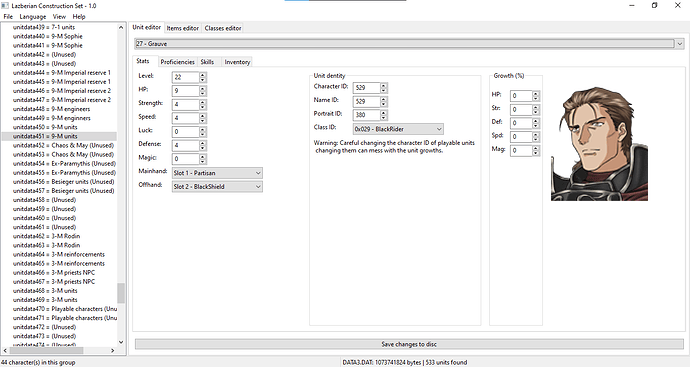Open the View menu
Viewport: 690px width, 367px height.
[x=59, y=17]
